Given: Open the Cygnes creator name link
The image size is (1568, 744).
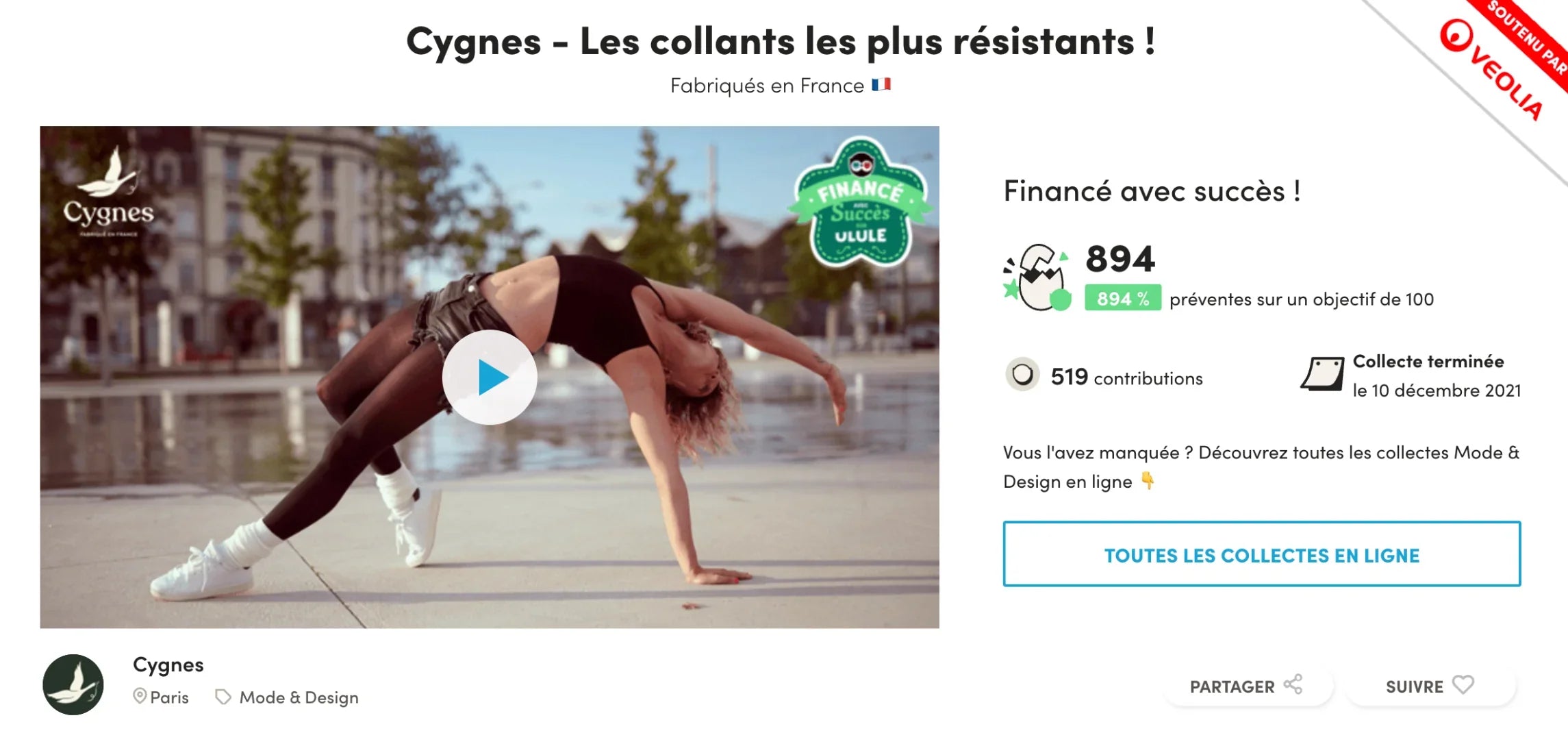Looking at the screenshot, I should [168, 665].
